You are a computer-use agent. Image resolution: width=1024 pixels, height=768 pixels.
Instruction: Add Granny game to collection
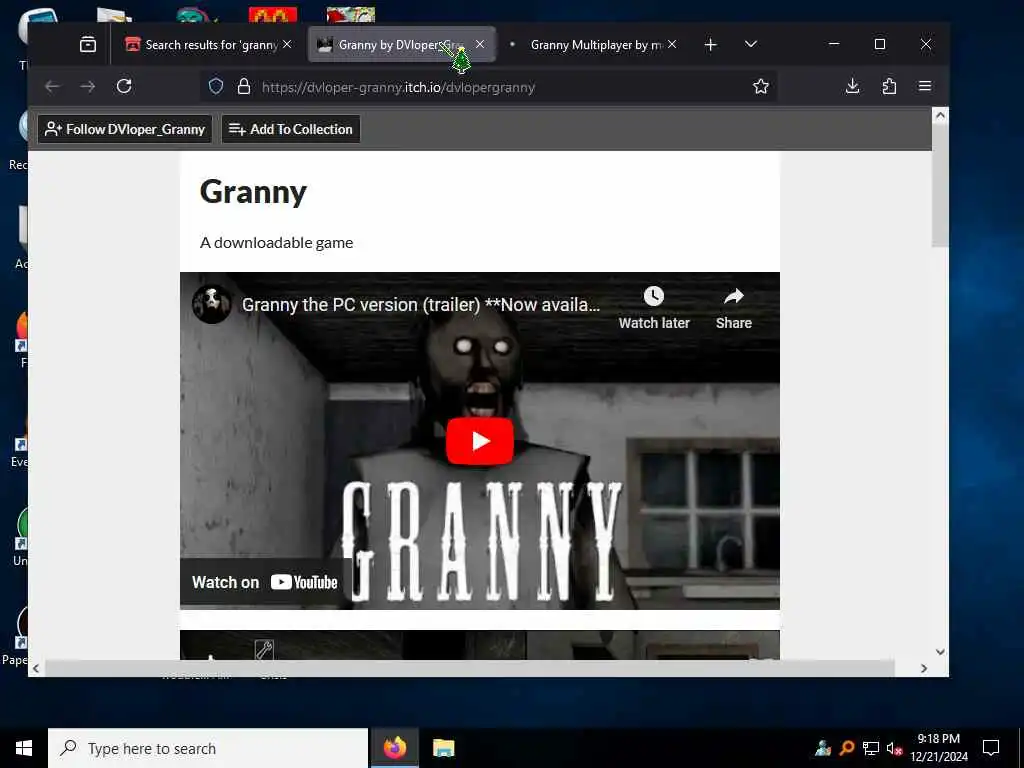[x=291, y=129]
